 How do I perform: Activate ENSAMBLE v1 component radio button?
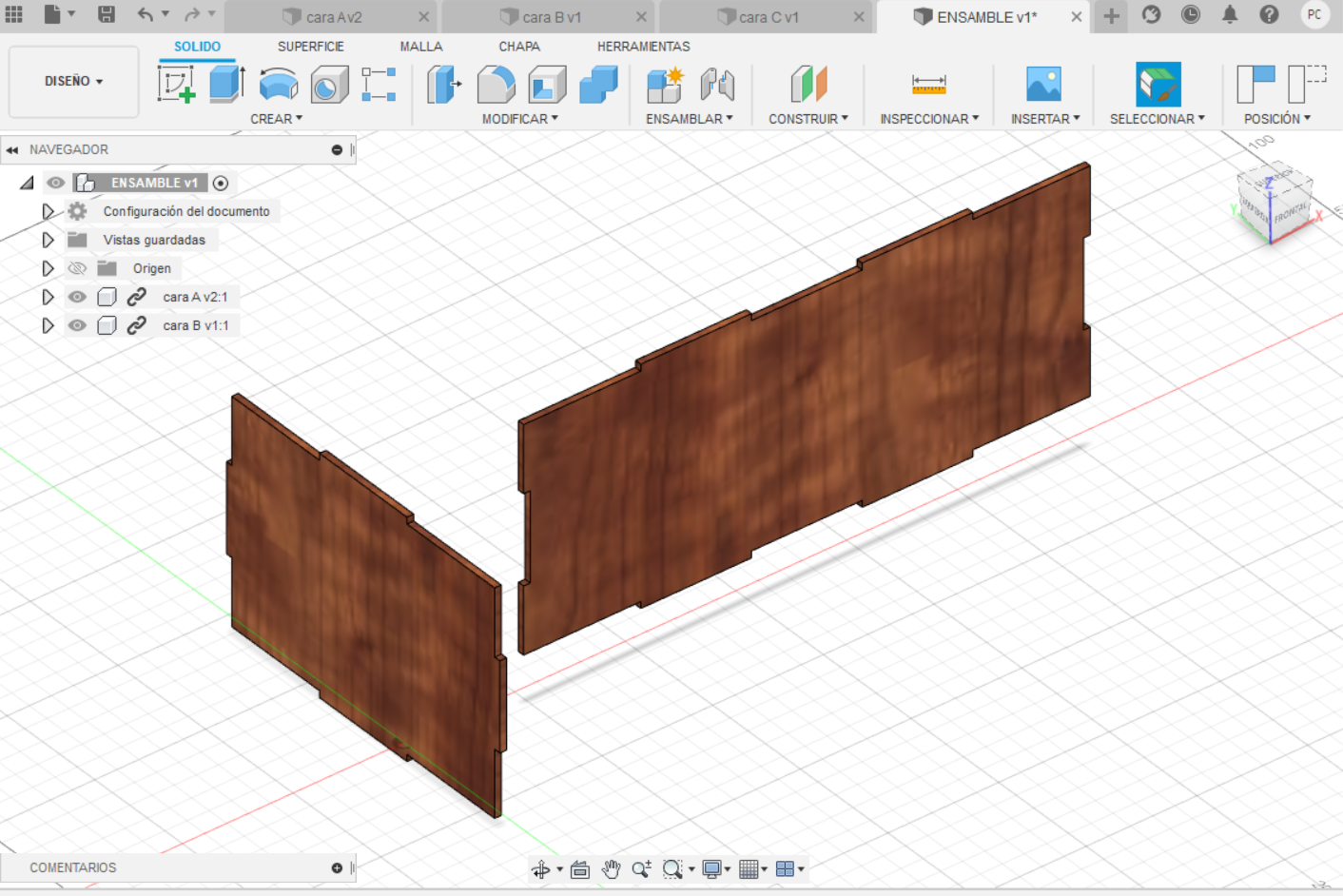click(x=221, y=183)
